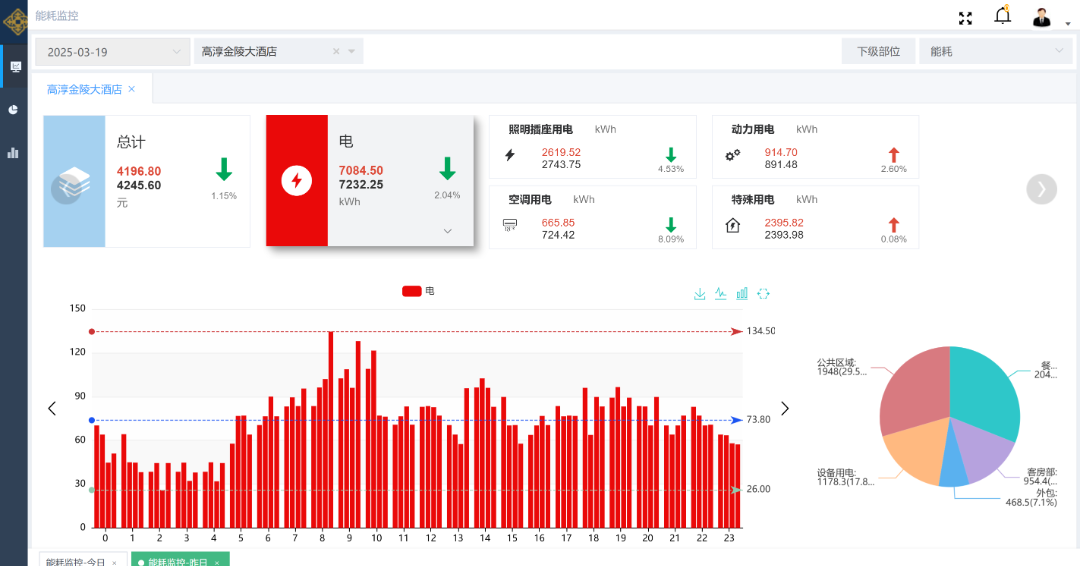
Task: Expand the user menu arrow beside avatar
Action: coord(1068,24)
